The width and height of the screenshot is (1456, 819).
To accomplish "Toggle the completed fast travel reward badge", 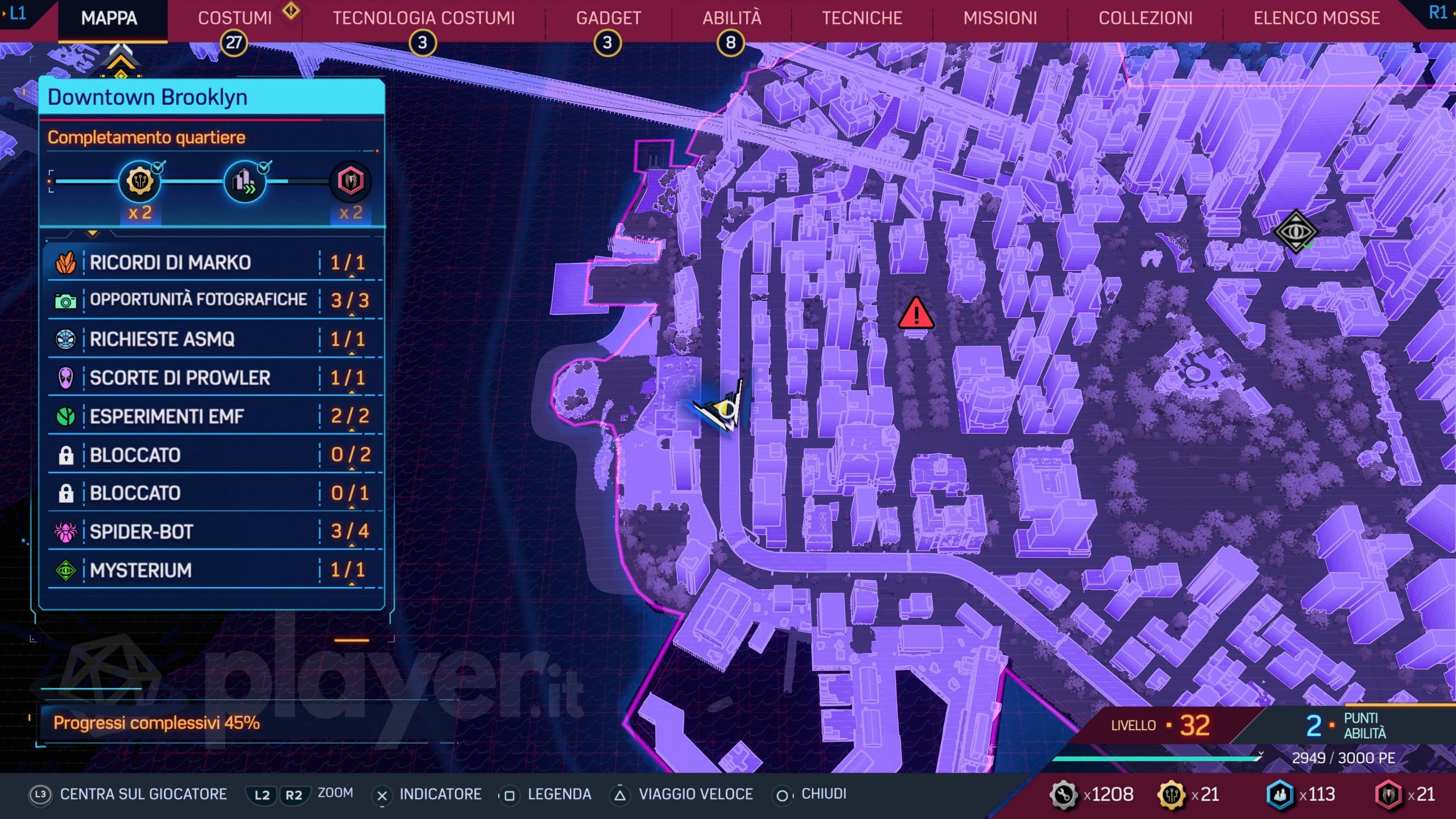I will click(245, 182).
